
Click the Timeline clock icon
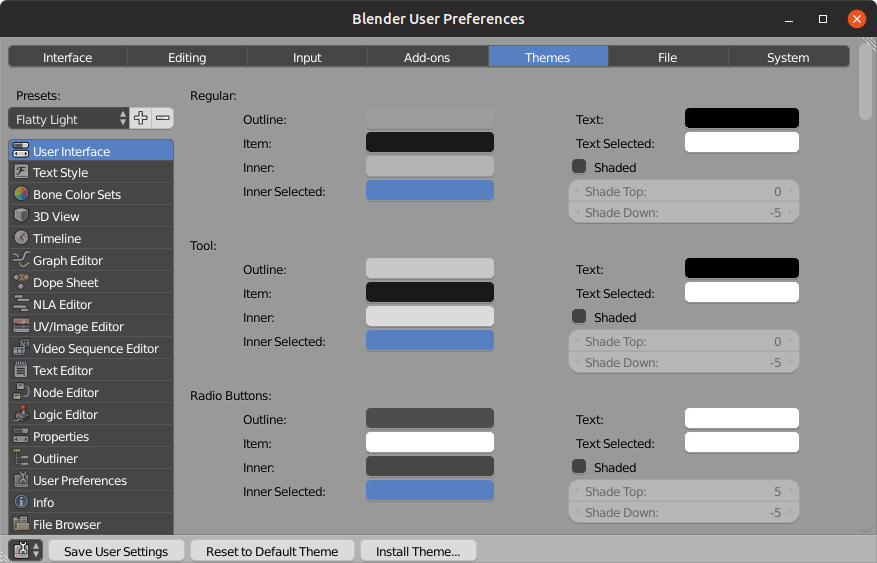[x=21, y=238]
